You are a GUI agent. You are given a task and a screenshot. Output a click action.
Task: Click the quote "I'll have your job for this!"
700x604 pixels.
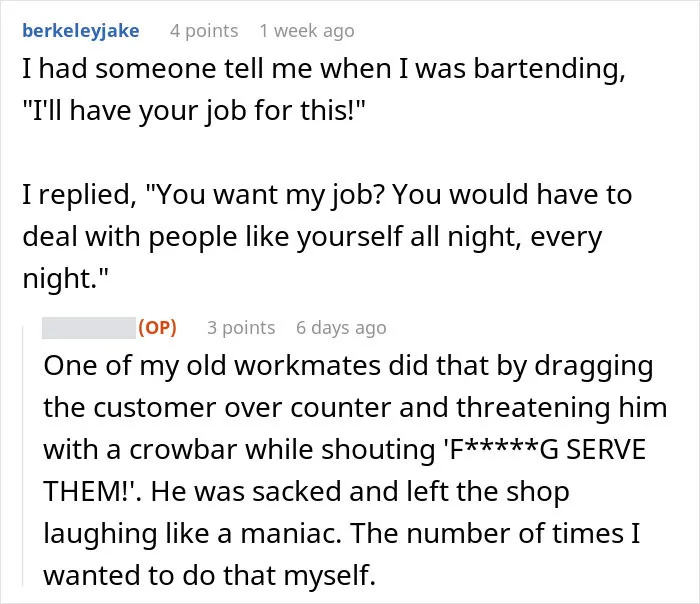(x=194, y=110)
